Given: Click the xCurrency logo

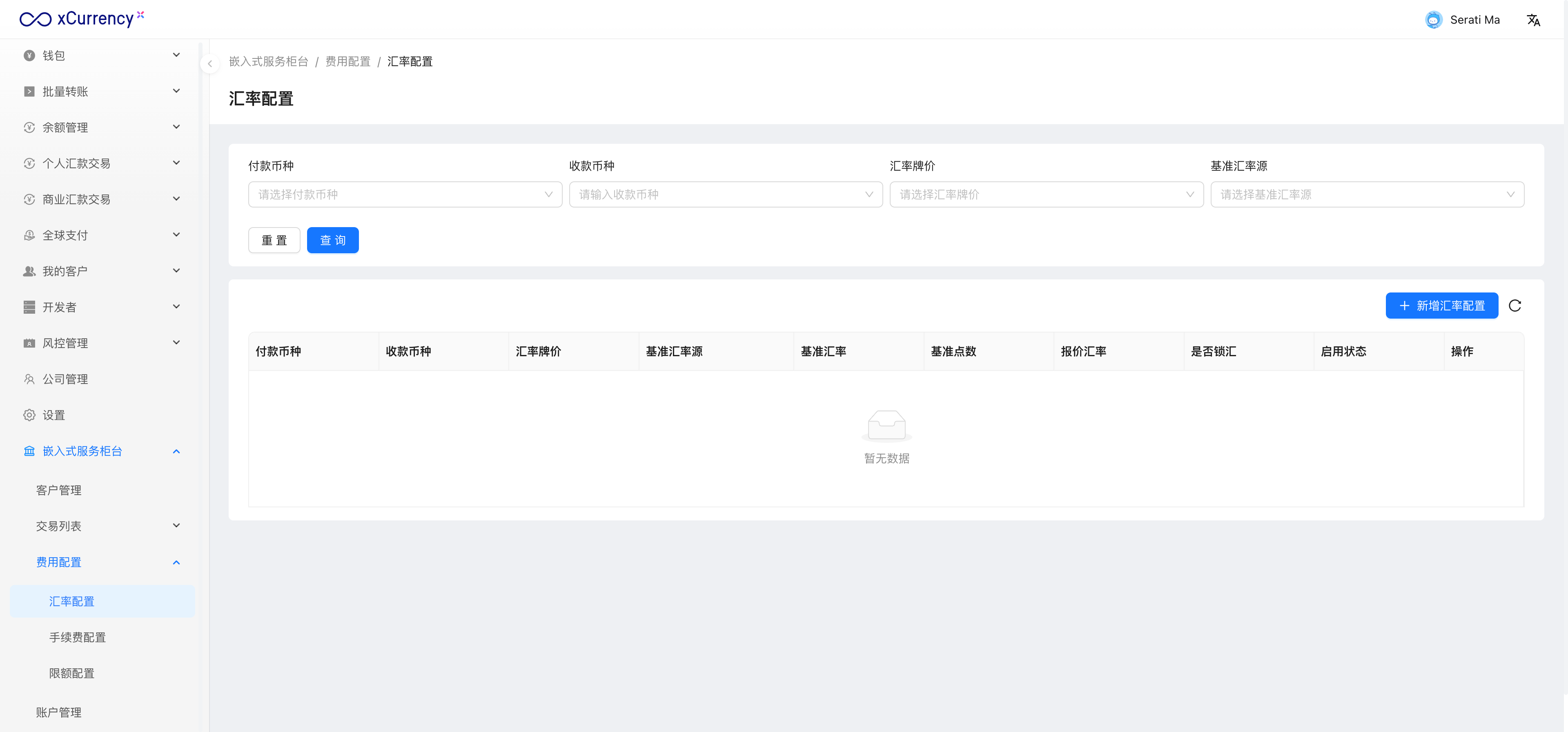Looking at the screenshot, I should 82,19.
